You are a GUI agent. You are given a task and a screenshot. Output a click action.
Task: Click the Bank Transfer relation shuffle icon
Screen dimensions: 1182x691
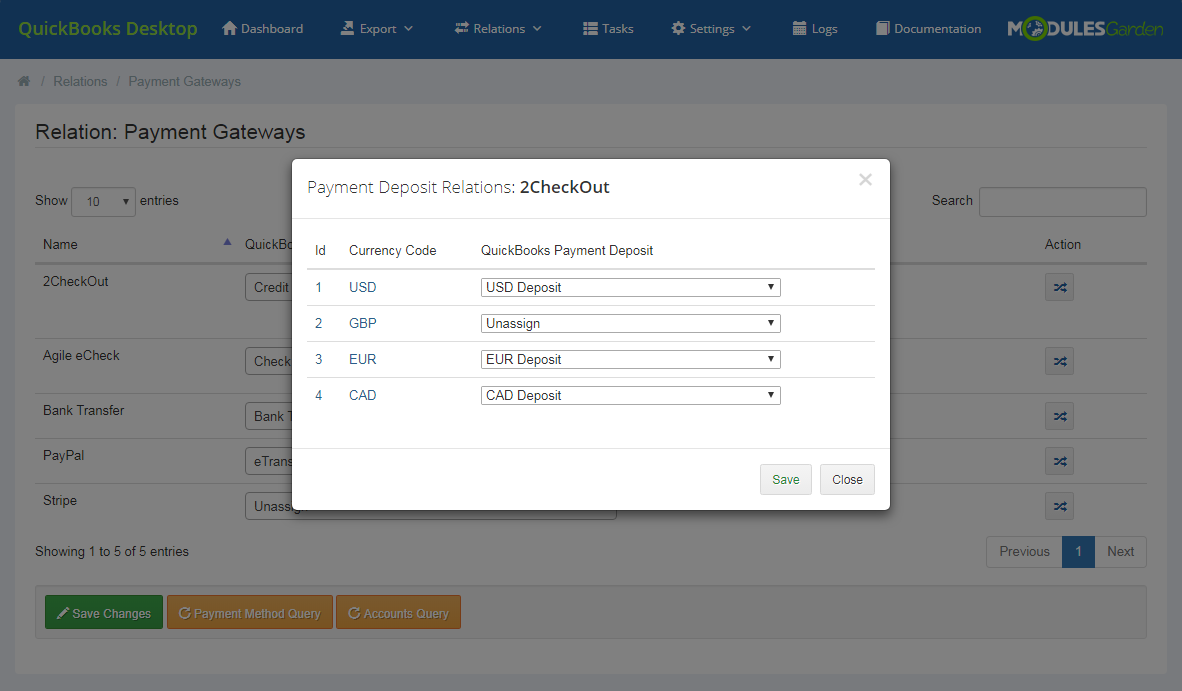point(1059,416)
